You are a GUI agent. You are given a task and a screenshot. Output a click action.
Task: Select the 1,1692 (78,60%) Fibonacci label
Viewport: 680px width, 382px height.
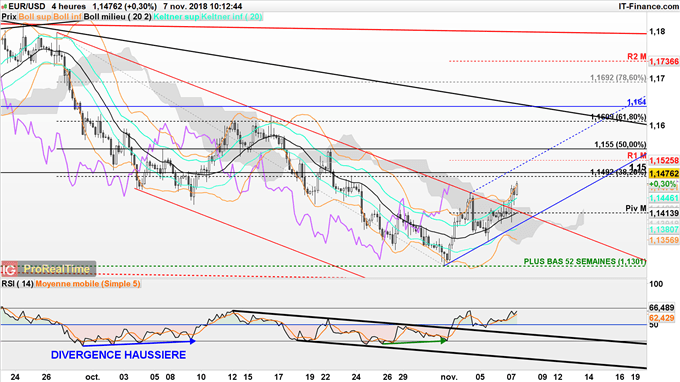pyautogui.click(x=618, y=78)
